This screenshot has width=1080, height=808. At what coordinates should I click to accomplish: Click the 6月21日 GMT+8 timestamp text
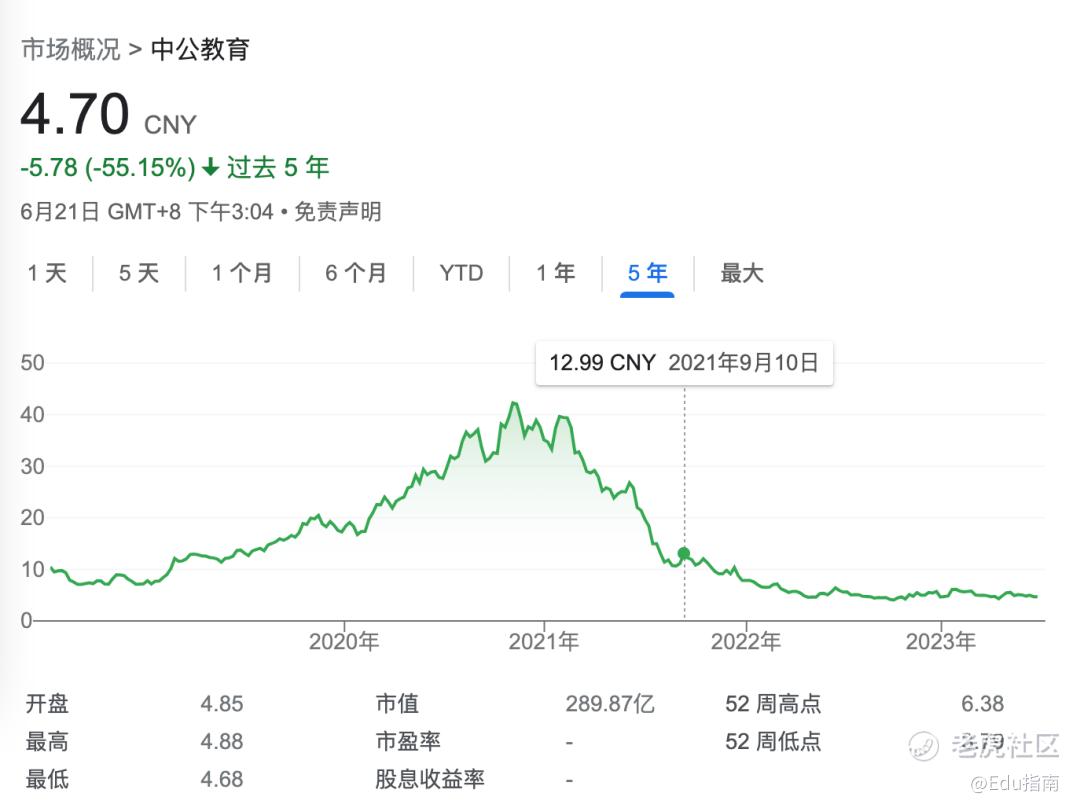tap(147, 211)
